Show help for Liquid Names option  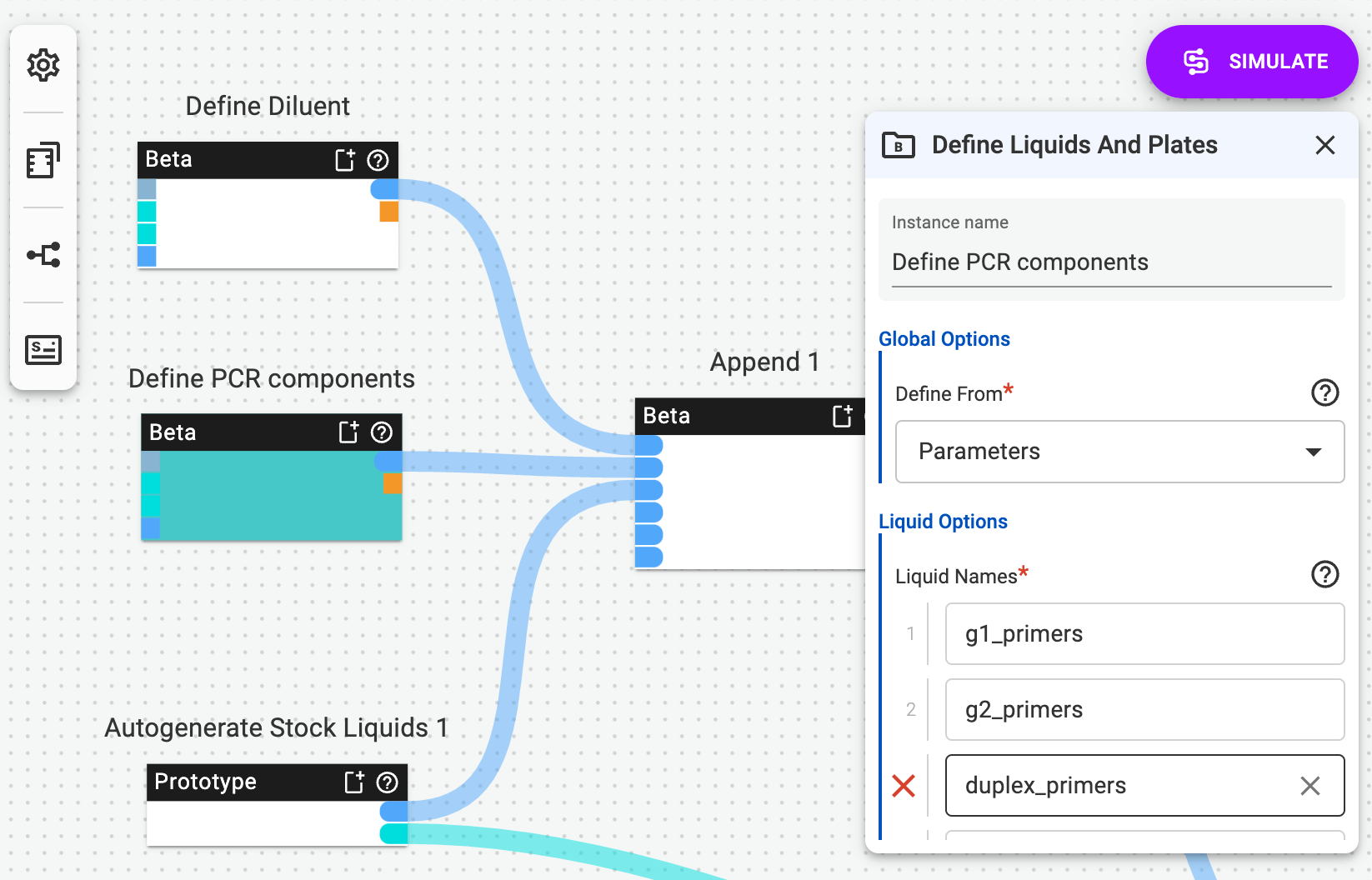pos(1324,574)
